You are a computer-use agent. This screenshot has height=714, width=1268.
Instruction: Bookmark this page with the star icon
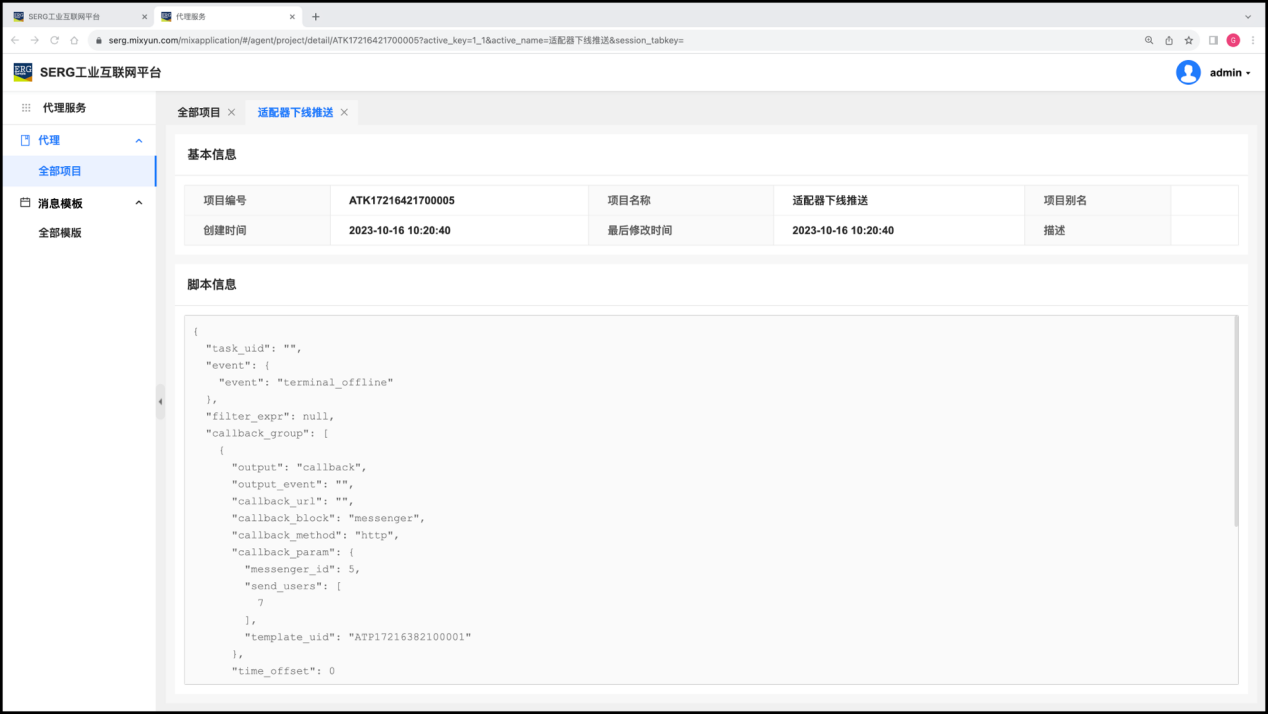click(1189, 40)
